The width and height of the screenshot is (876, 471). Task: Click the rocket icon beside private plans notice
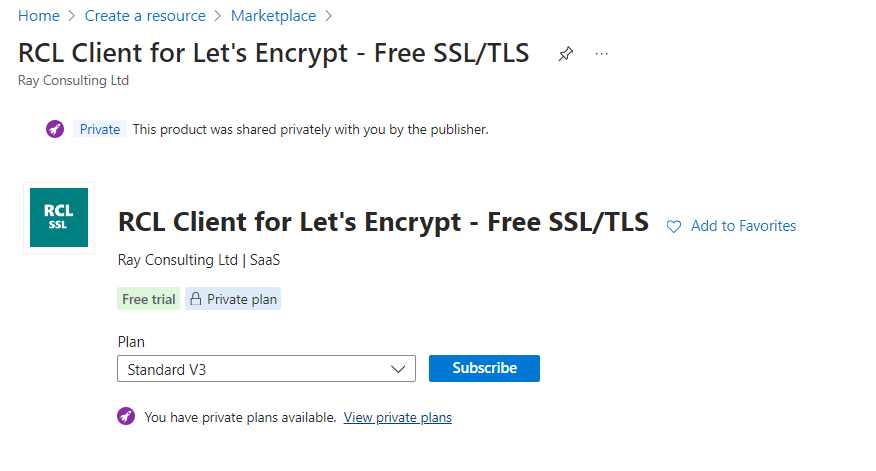(126, 416)
